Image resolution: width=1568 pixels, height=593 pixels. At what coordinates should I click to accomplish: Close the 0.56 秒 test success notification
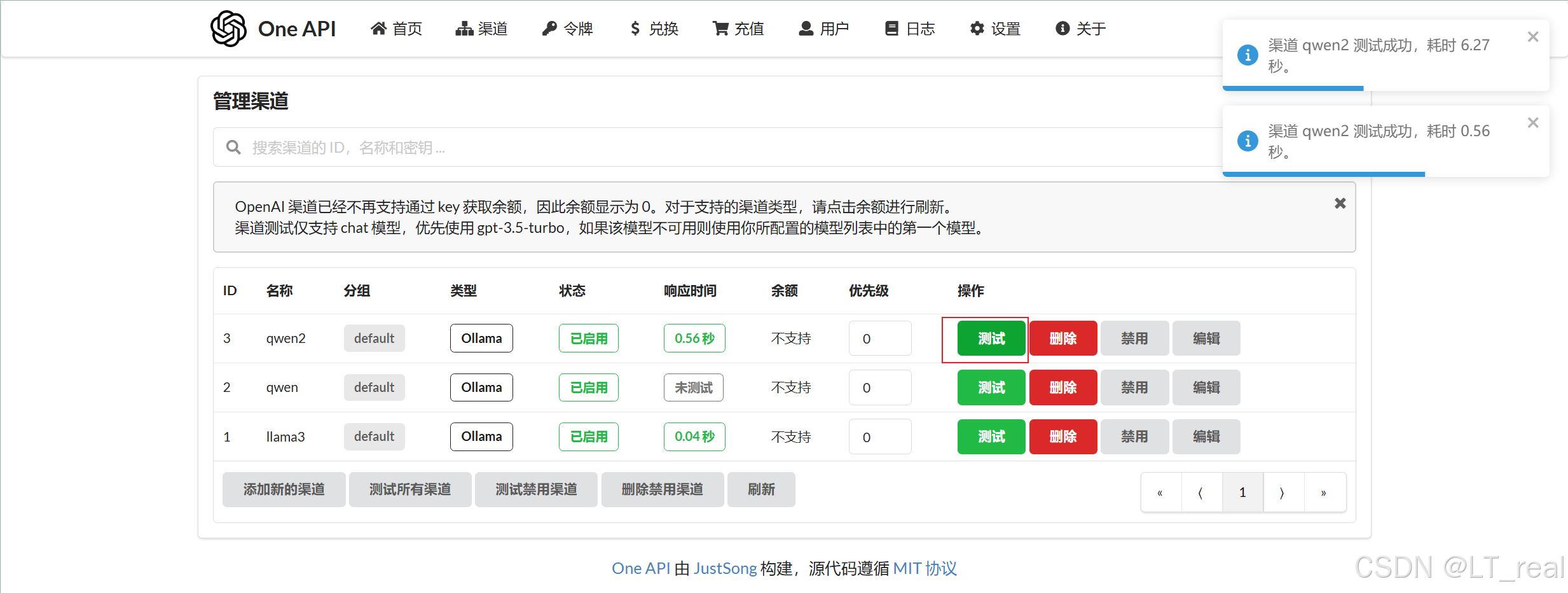click(1533, 123)
